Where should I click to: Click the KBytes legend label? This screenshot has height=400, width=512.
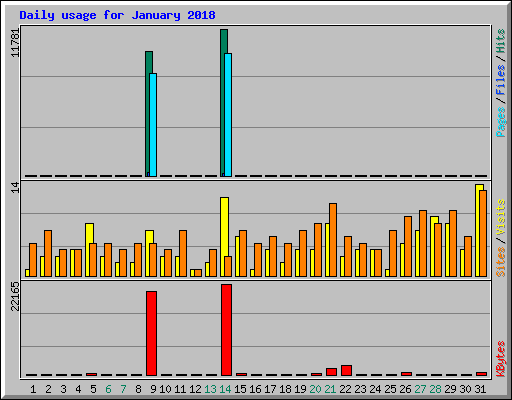(501, 359)
